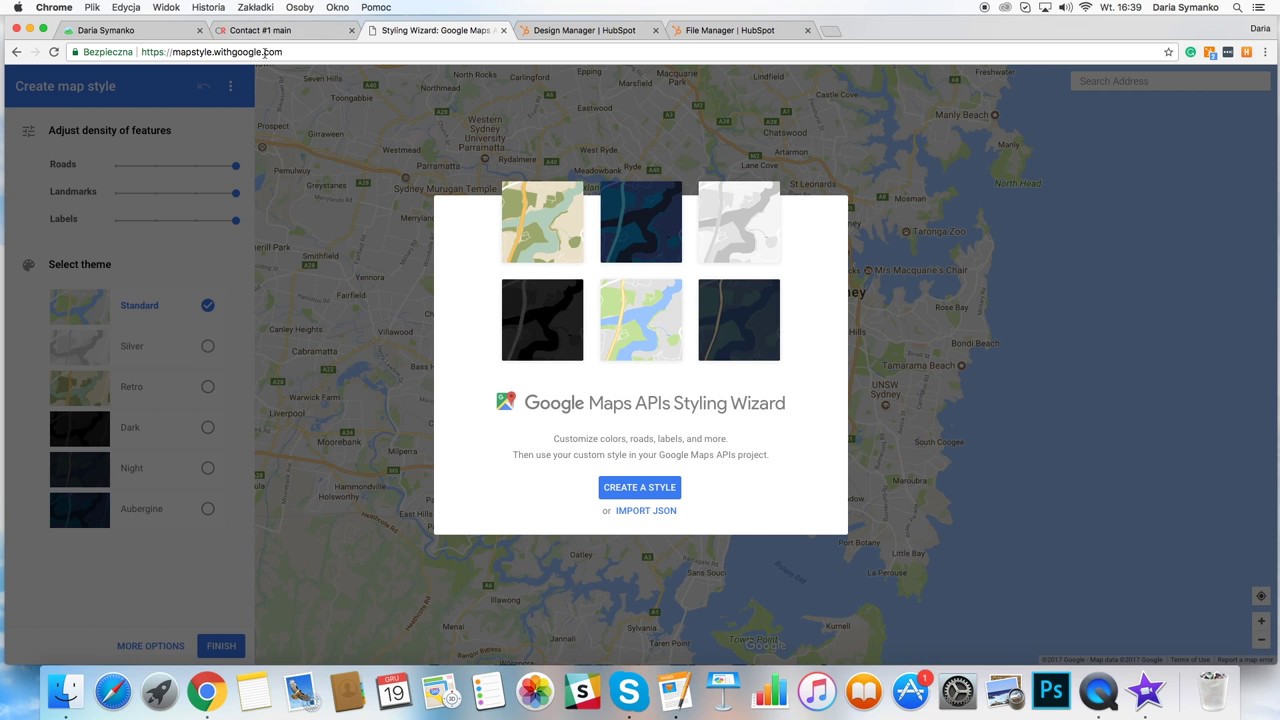Screen dimensions: 1280x720
Task: Open the Chrome three-dot menu
Action: coord(1265,52)
